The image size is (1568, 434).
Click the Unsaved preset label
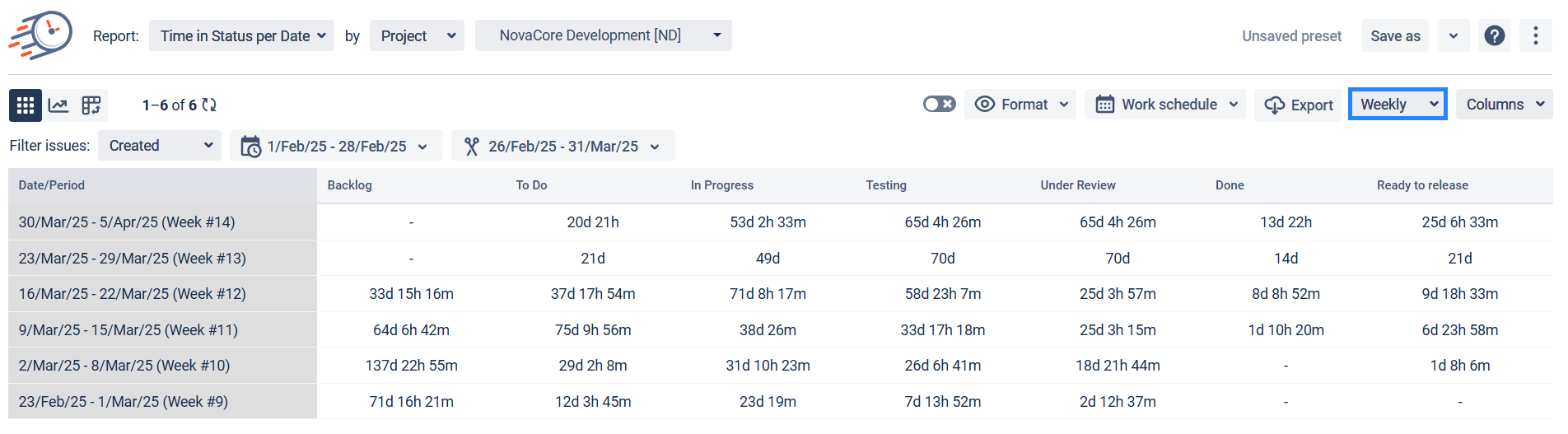click(x=1291, y=36)
